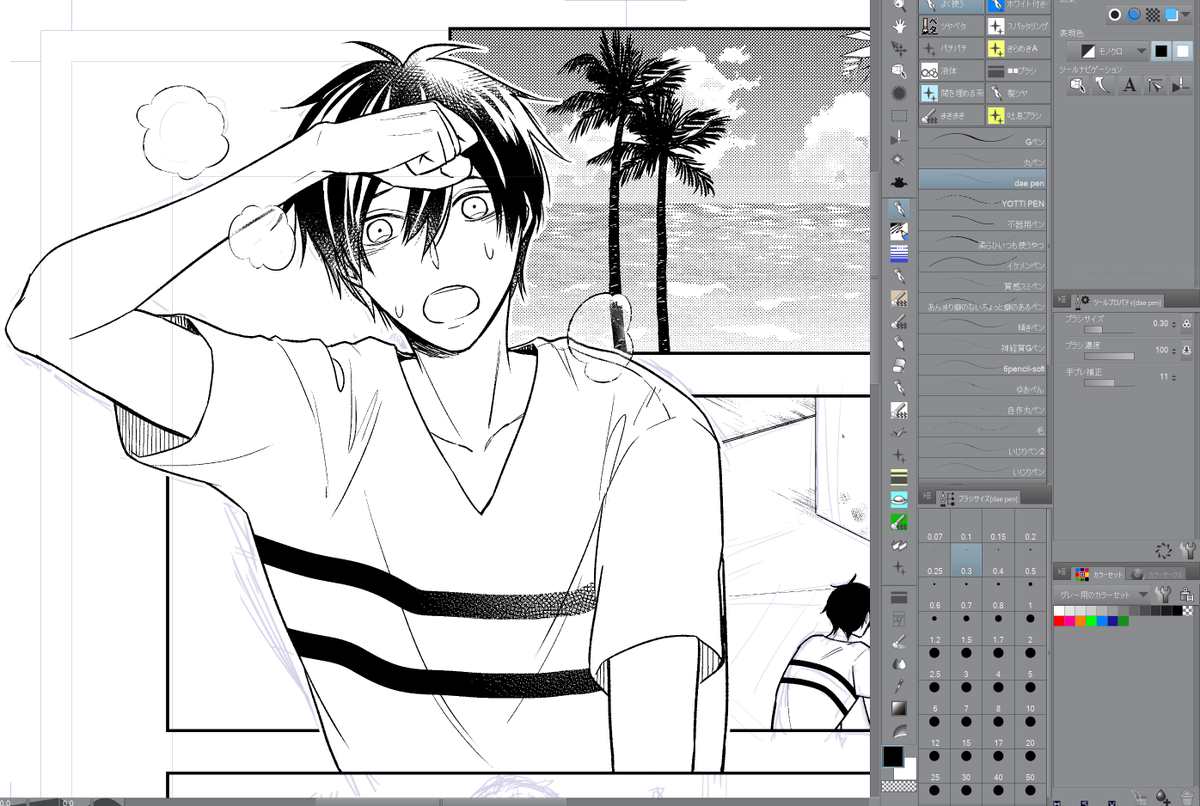The width and height of the screenshot is (1200, 806).
Task: Click the 髪ツヤ sub tool group
Action: 1018,92
